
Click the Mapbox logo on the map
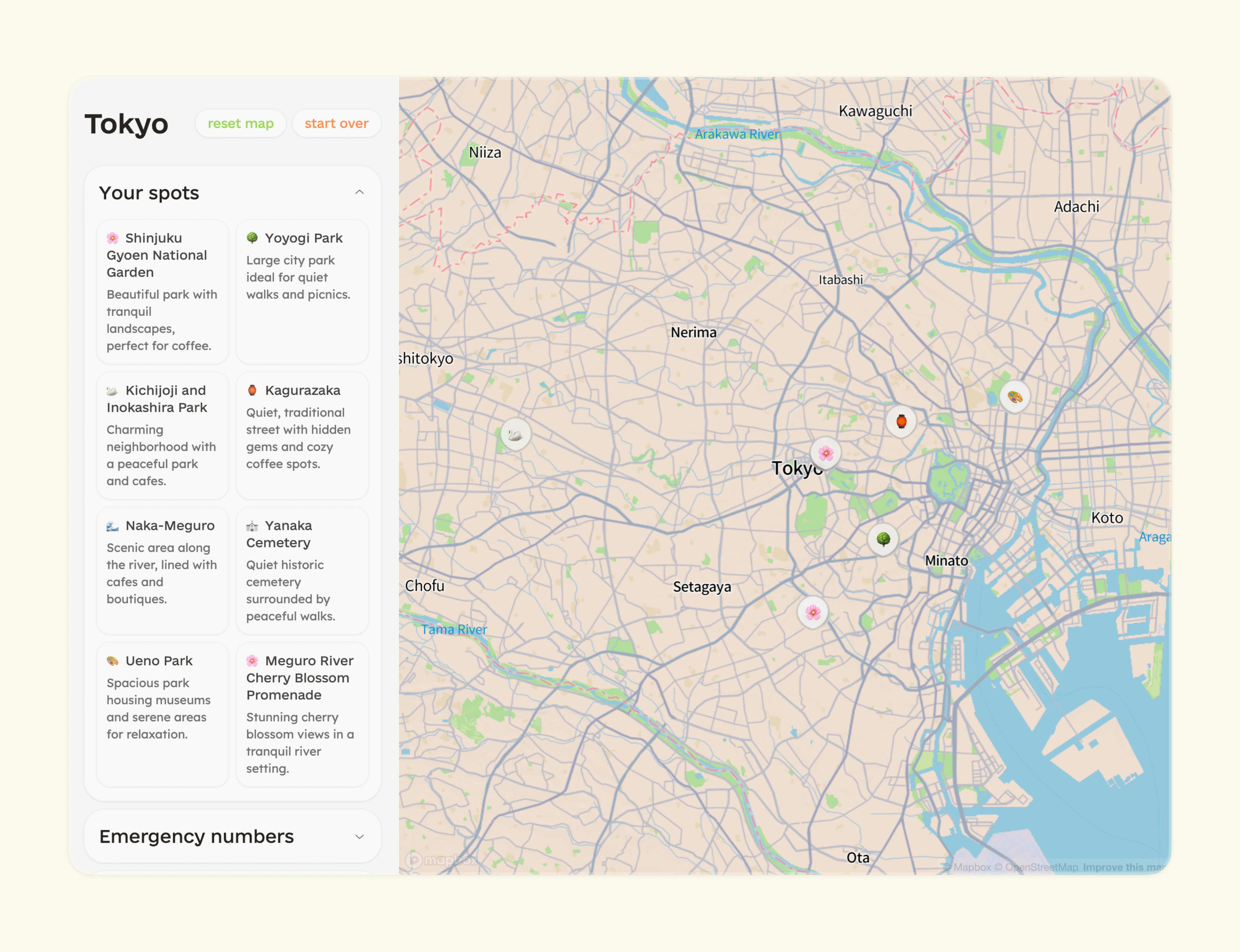442,860
